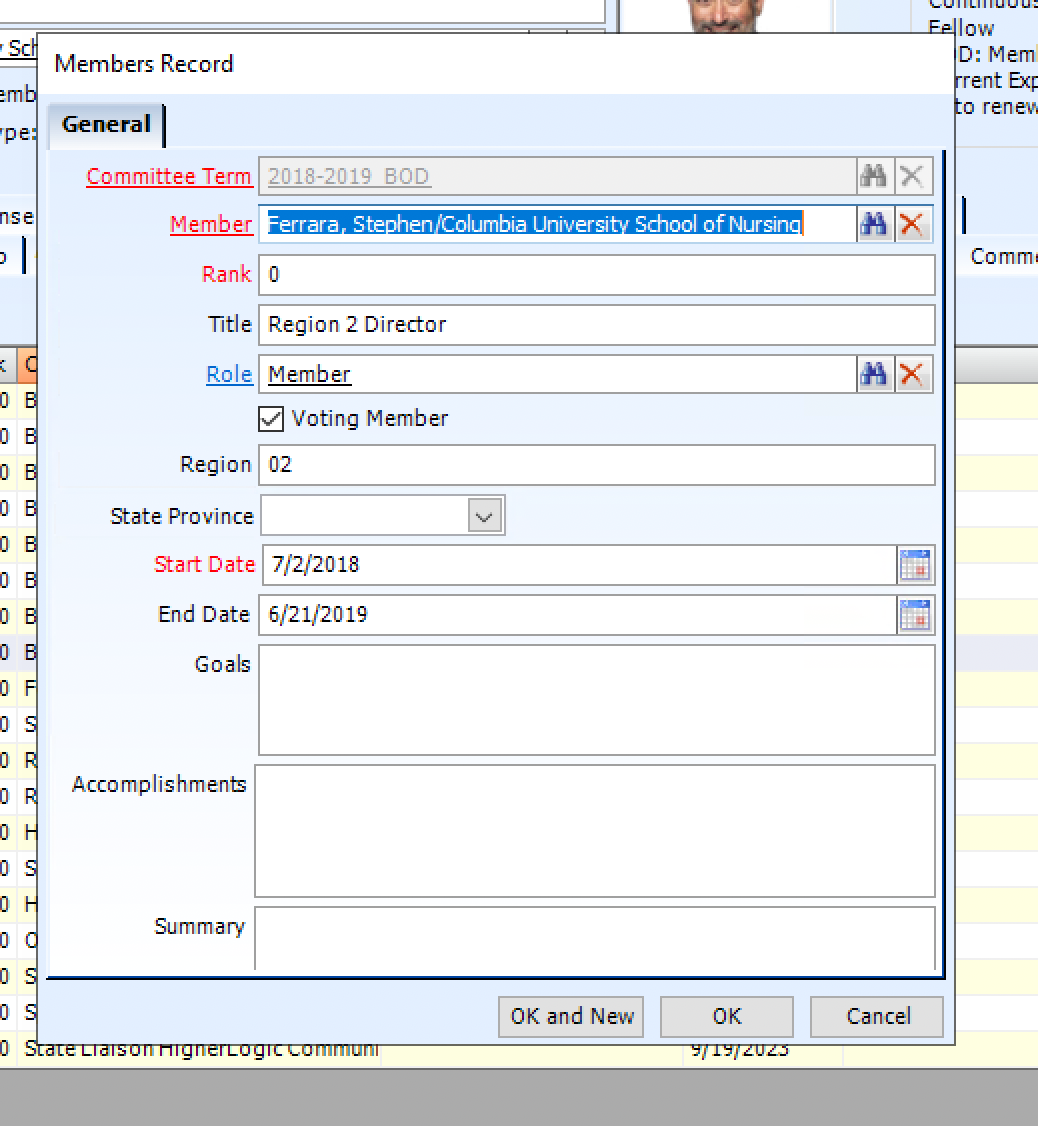Select the General tab
1038x1126 pixels.
[106, 124]
